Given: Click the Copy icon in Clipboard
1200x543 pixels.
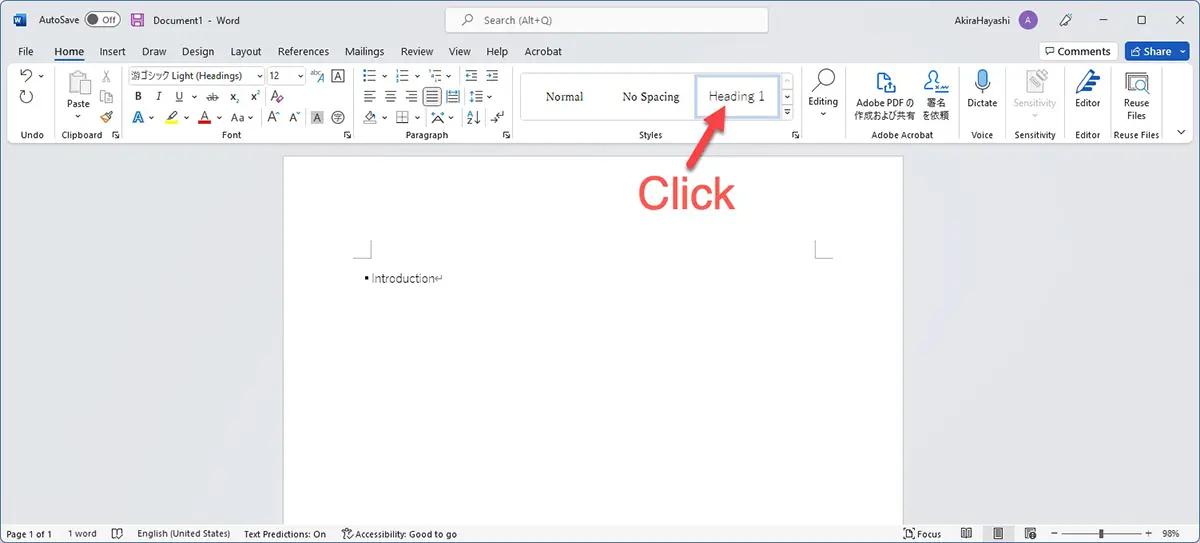Looking at the screenshot, I should click(106, 96).
